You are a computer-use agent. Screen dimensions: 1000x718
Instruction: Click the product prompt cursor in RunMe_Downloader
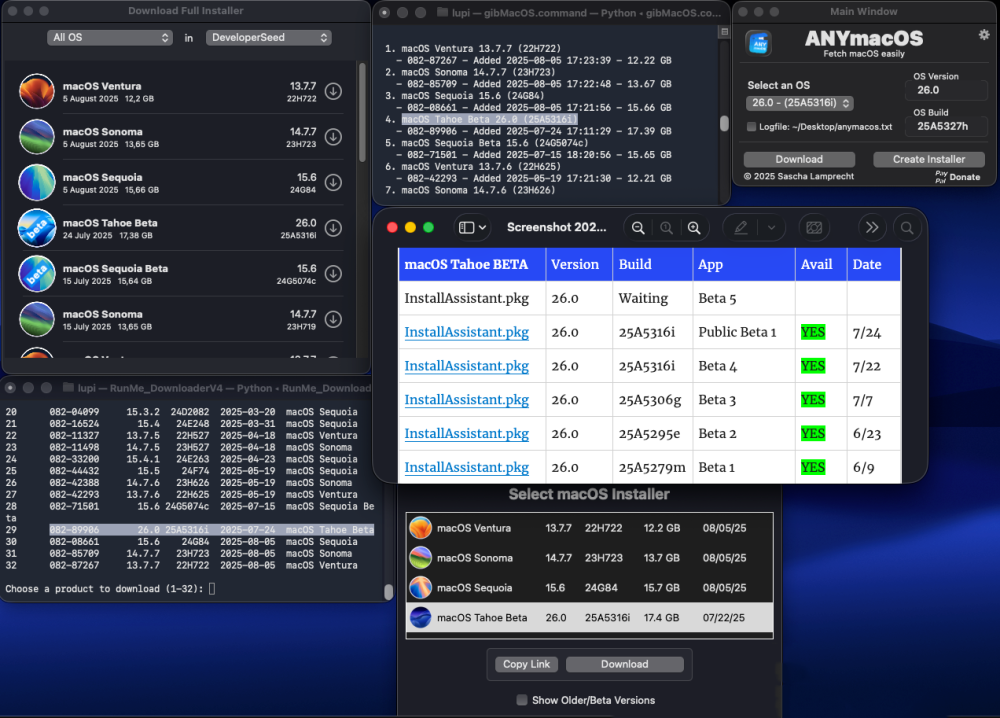pos(212,589)
